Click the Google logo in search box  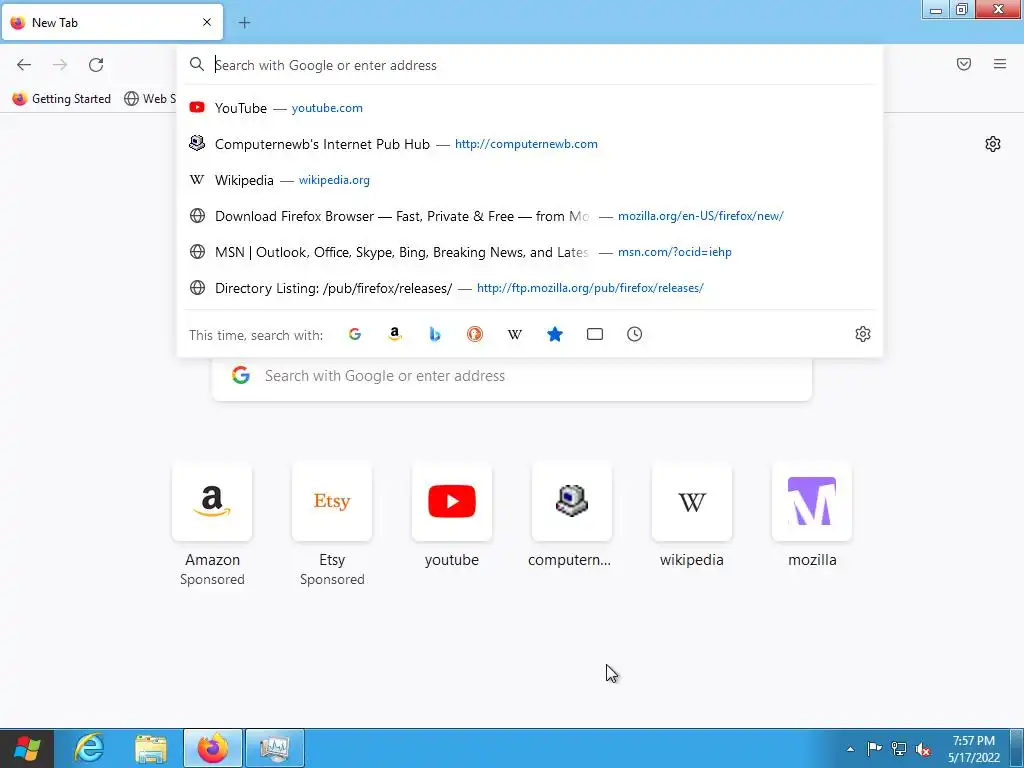pos(241,375)
